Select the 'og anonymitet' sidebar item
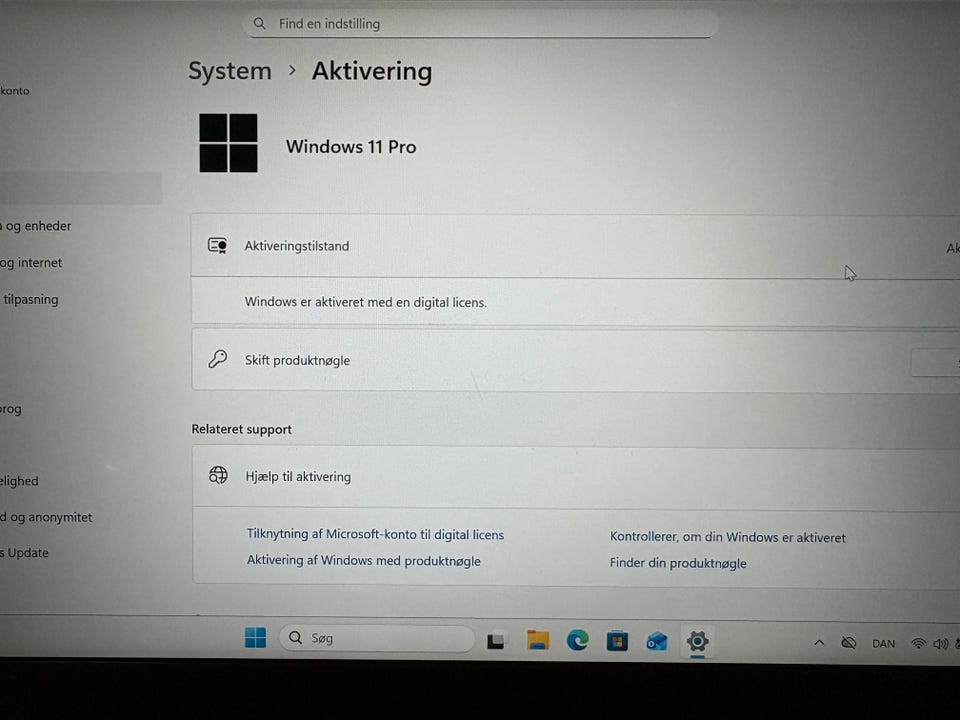 [x=46, y=517]
